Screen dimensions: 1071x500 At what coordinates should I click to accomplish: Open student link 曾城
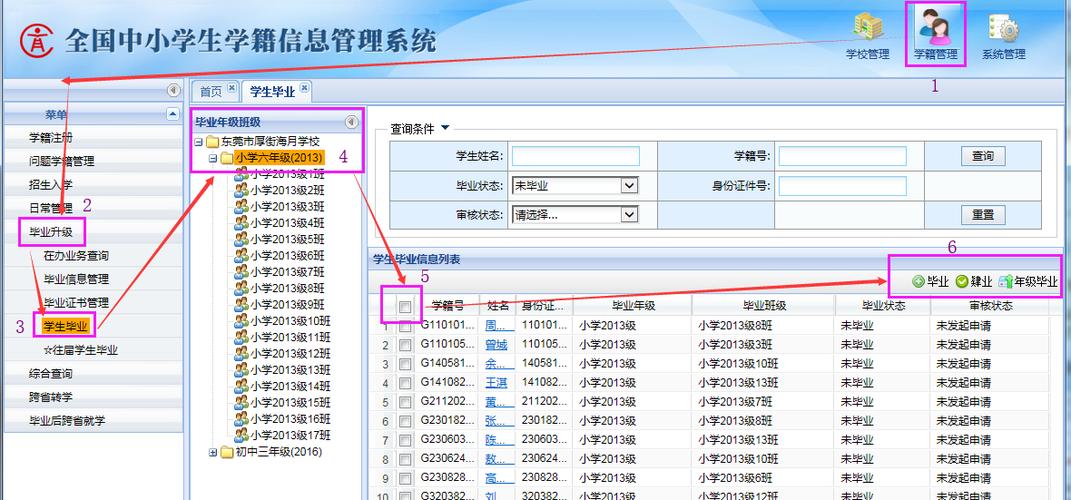pos(497,345)
